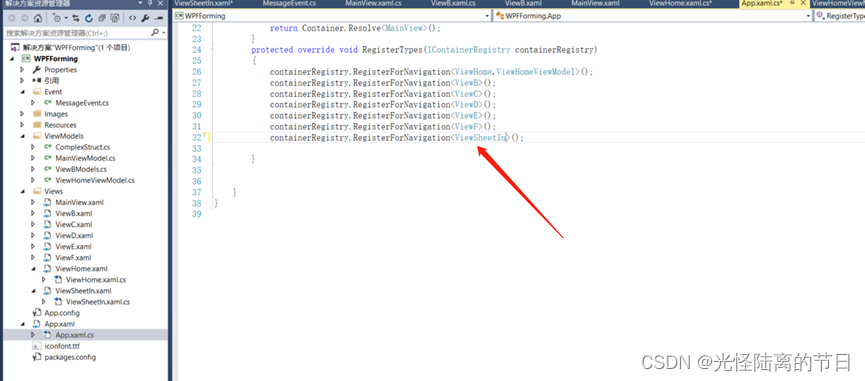The height and width of the screenshot is (381, 865).
Task: Click the Forward navigation icon in Solution Explorer
Action: [25, 18]
